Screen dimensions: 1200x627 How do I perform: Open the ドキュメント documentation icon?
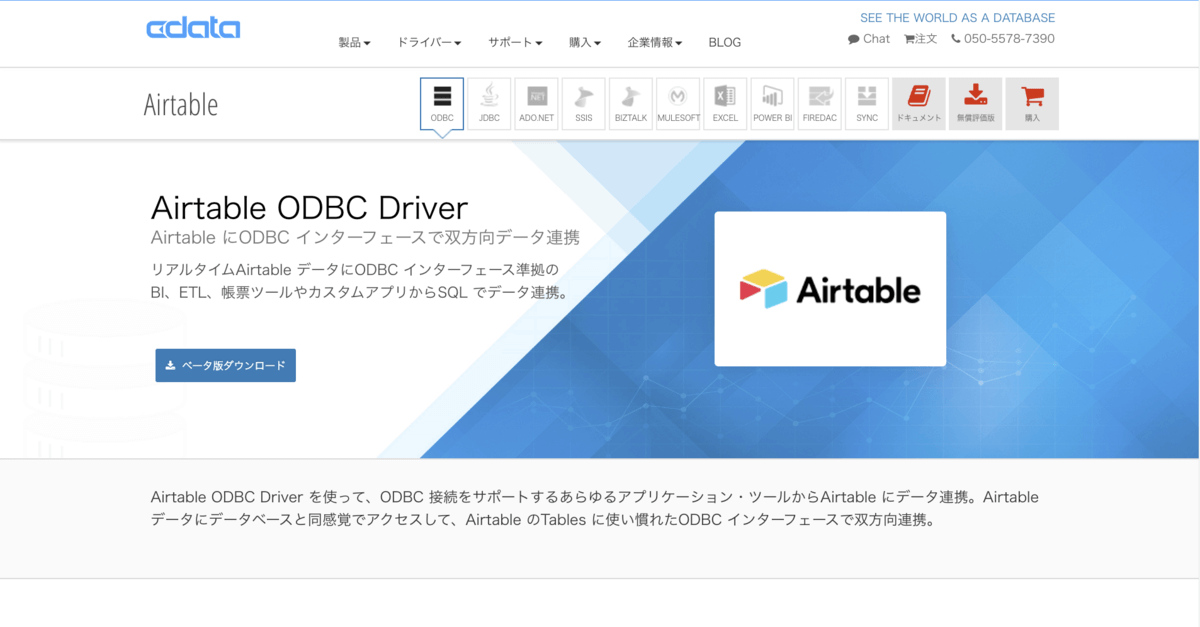tap(919, 104)
